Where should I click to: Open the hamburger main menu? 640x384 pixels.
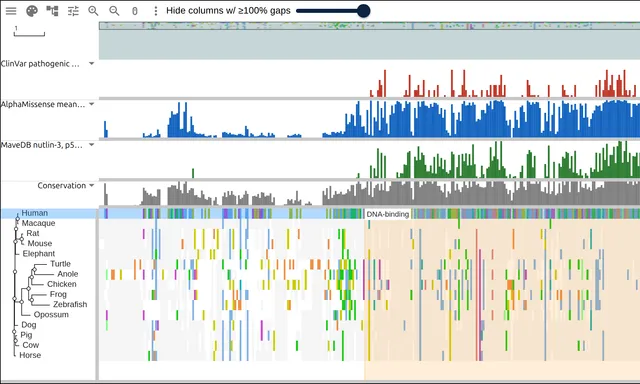pyautogui.click(x=11, y=11)
